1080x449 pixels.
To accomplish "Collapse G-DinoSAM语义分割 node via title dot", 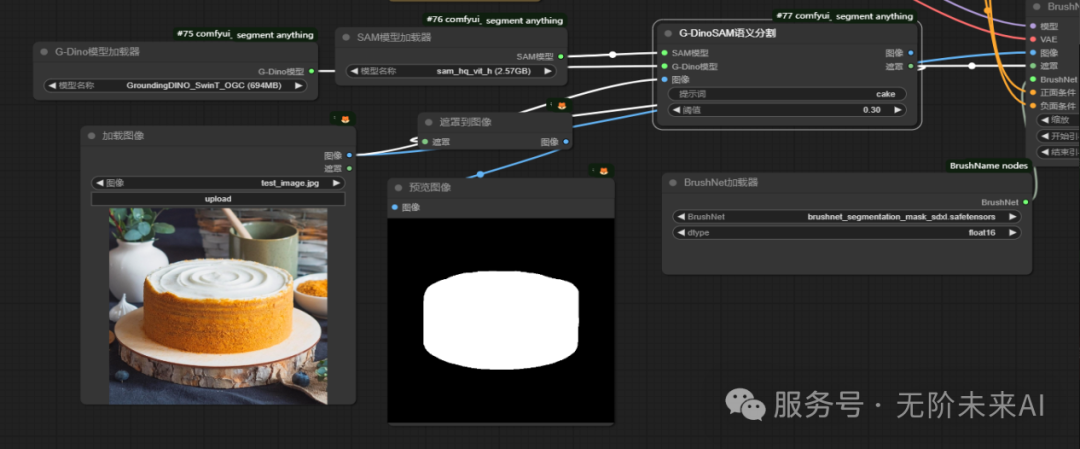I will click(668, 33).
